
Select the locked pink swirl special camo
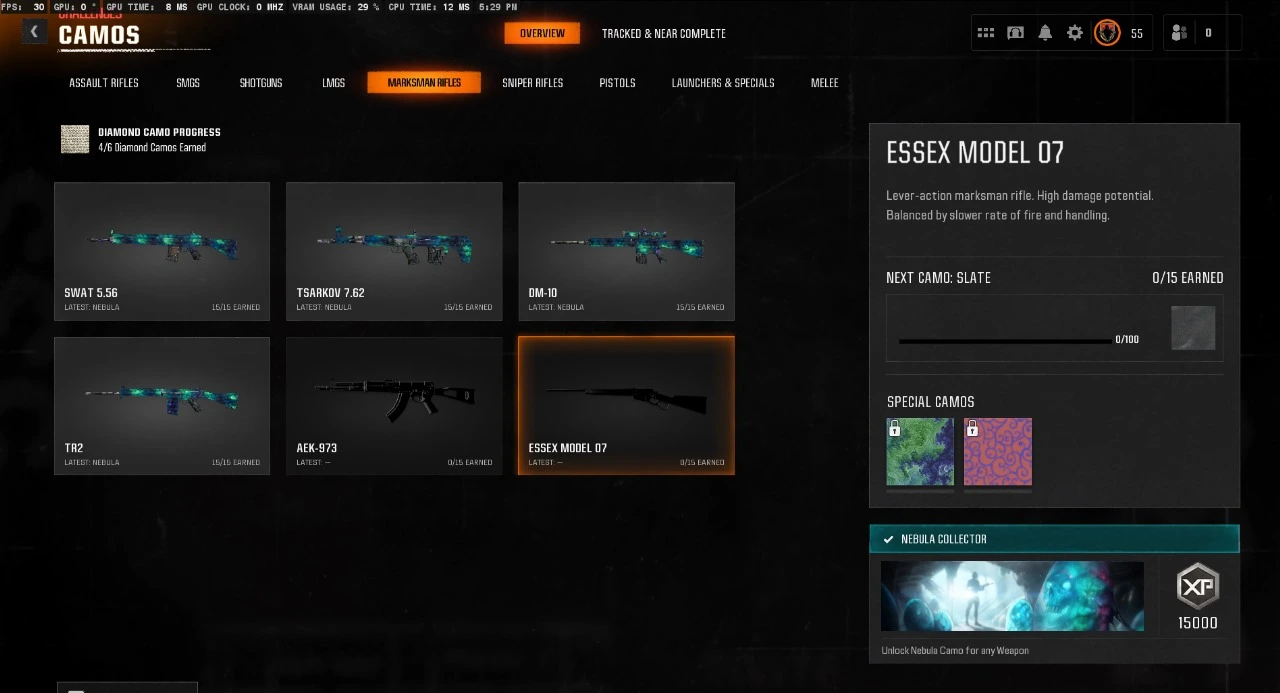(x=998, y=452)
